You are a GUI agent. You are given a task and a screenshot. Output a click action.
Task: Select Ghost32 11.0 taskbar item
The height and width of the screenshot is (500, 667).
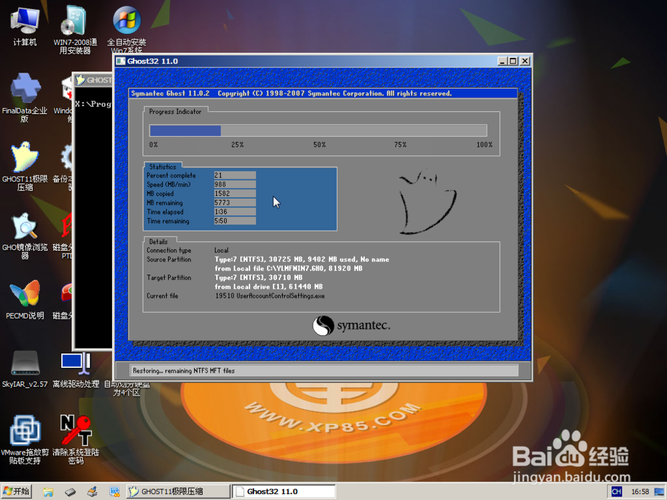point(284,491)
